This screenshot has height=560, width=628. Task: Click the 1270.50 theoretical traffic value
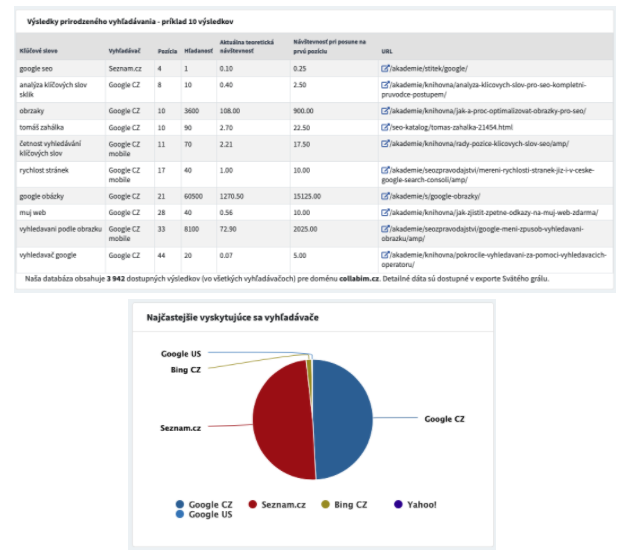231,196
